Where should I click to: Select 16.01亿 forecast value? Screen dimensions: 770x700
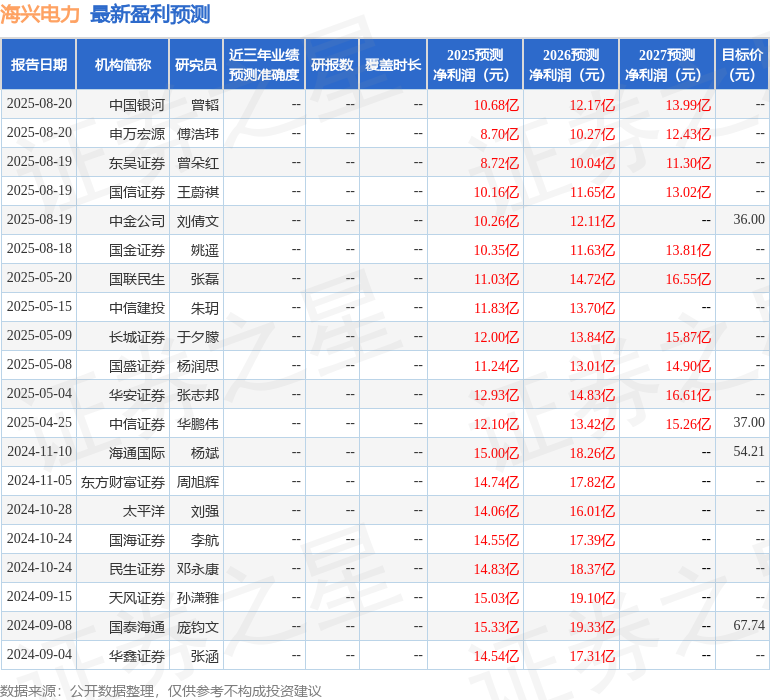tap(592, 510)
